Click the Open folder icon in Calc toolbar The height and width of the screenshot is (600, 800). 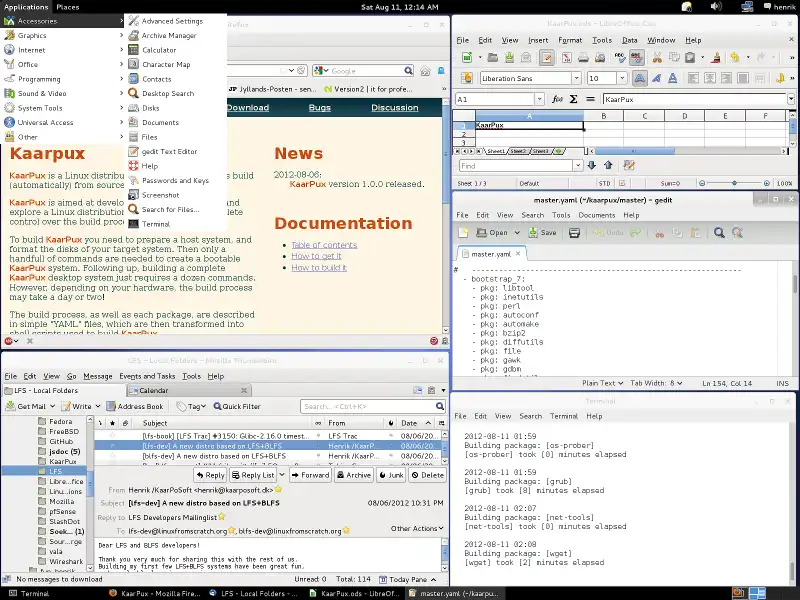pyautogui.click(x=492, y=58)
